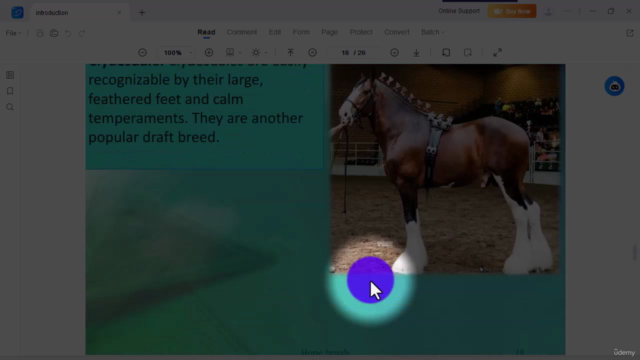Jump to last page icon
This screenshot has height=360, width=640.
416,53
